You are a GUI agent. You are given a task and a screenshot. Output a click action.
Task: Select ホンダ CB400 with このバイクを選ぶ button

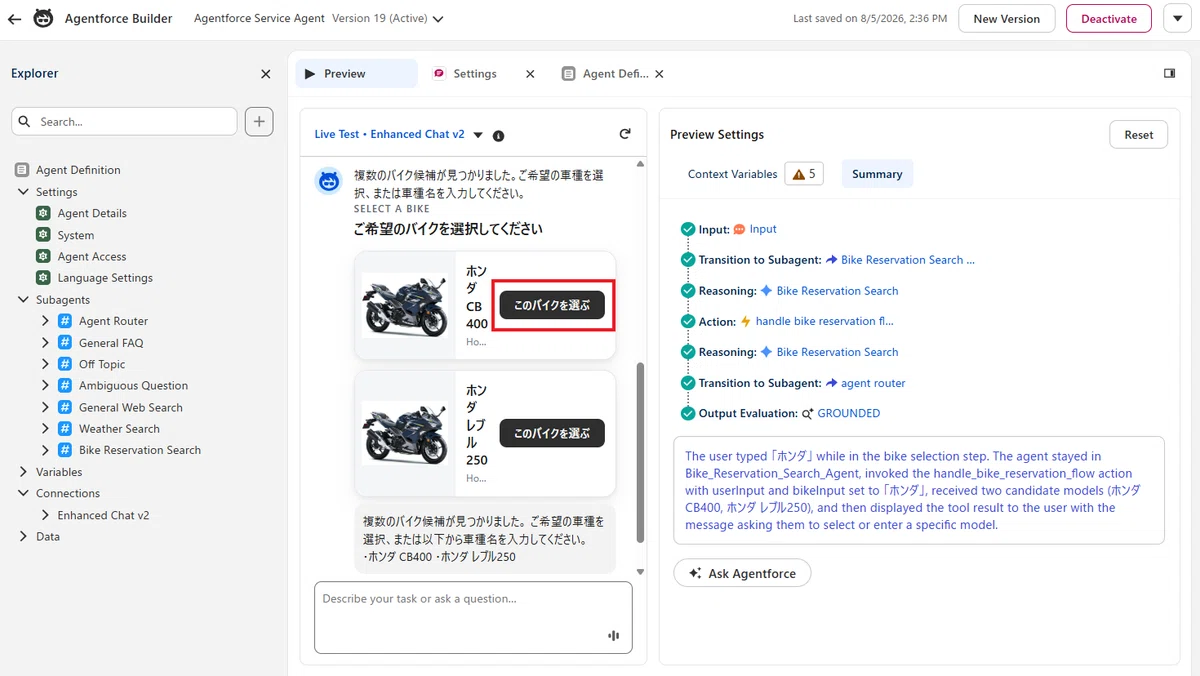[552, 305]
